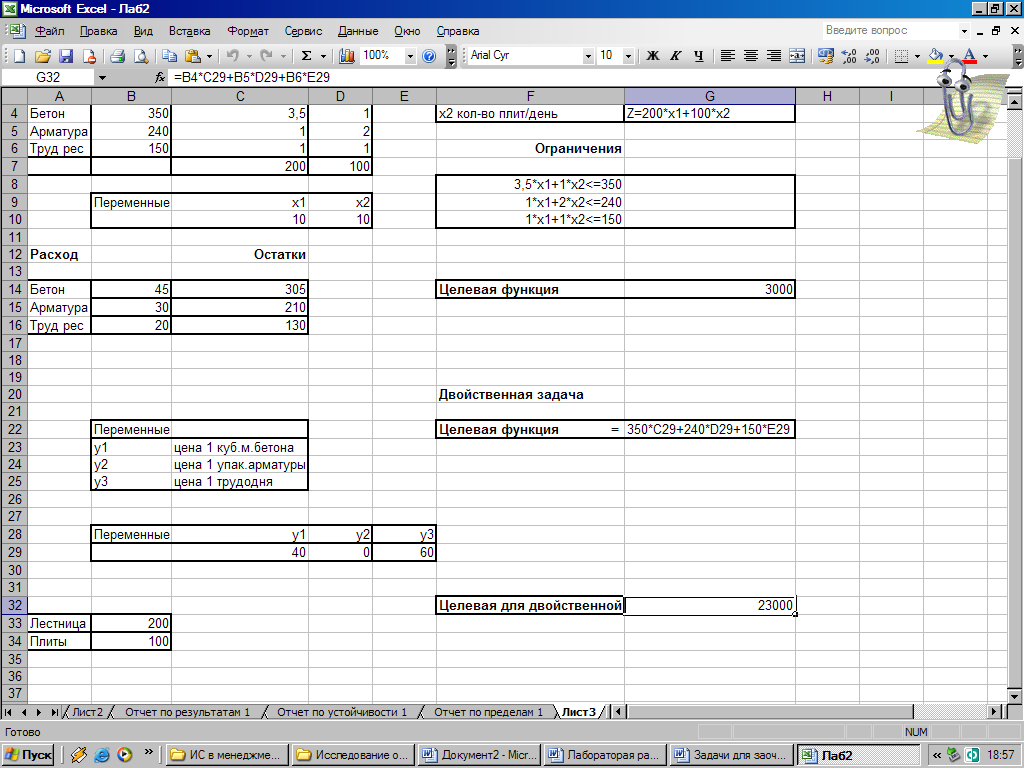Click the Open file folder icon
1024x768 pixels.
tap(42, 56)
